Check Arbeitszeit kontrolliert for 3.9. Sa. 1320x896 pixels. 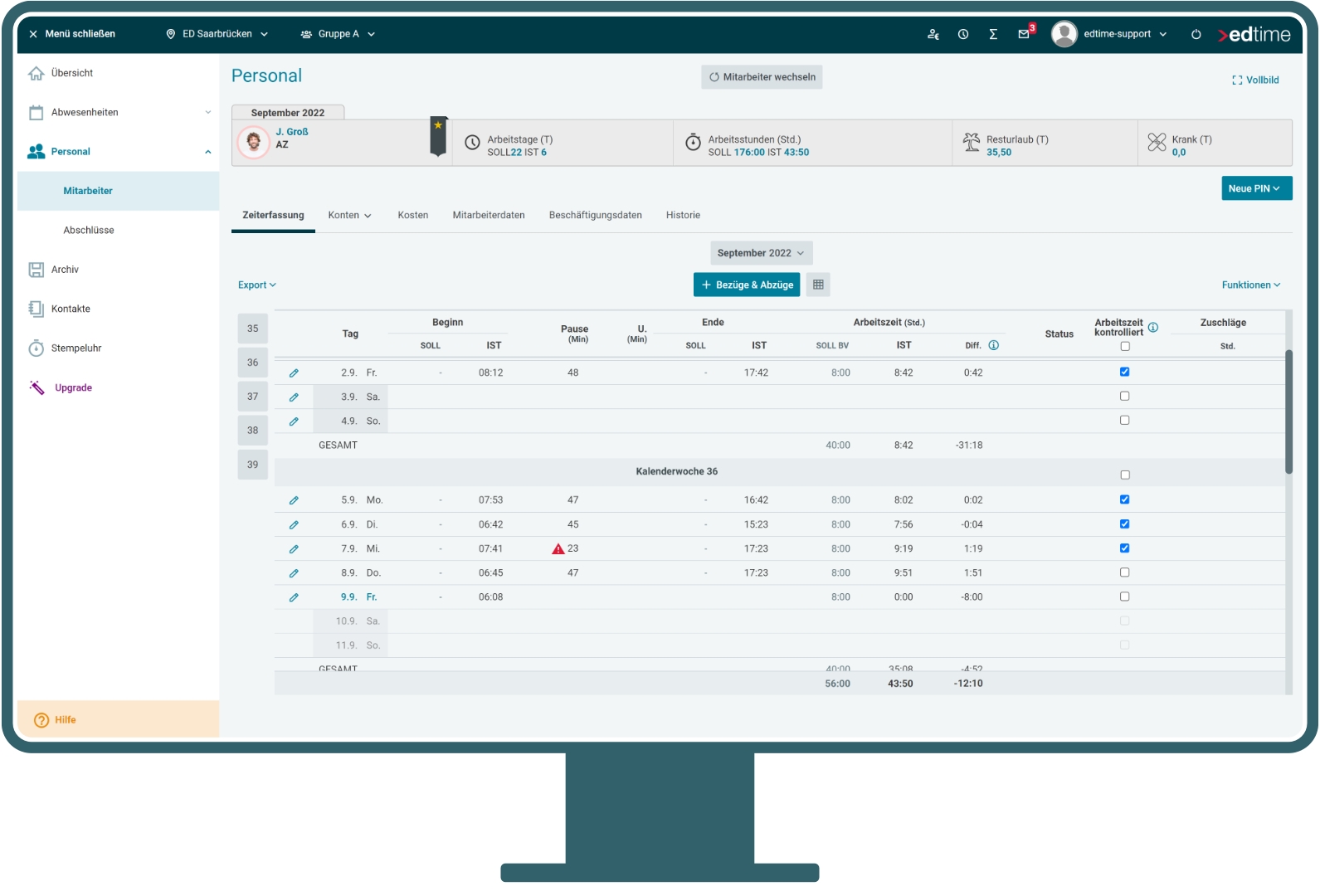coord(1125,396)
